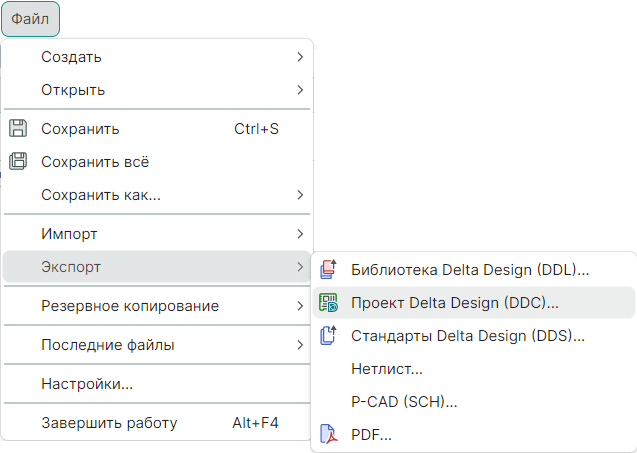The height and width of the screenshot is (453, 637).
Task: Click the floppy disk Save icon
Action: point(17,128)
